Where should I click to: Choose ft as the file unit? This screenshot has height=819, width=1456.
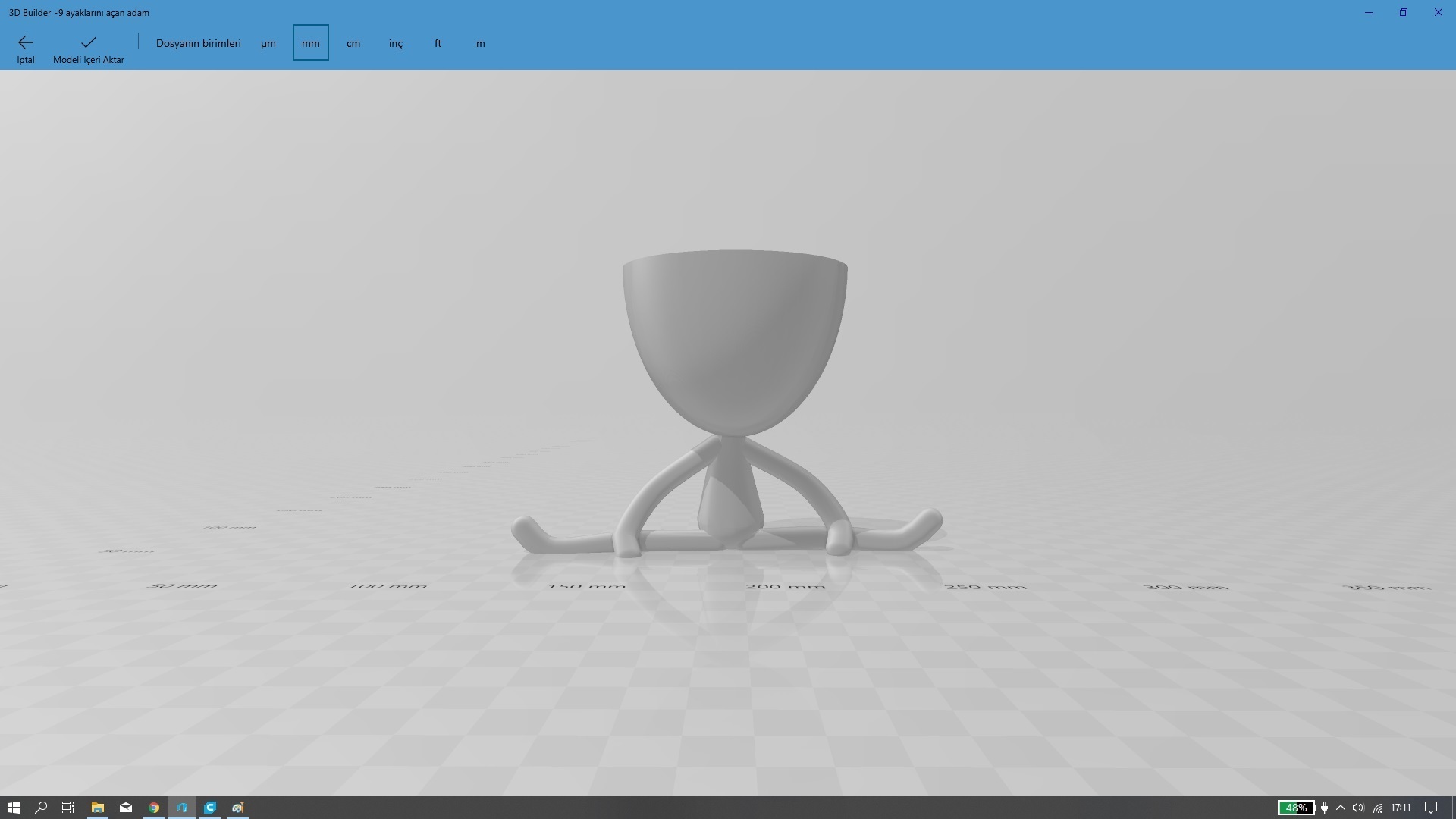(x=438, y=43)
